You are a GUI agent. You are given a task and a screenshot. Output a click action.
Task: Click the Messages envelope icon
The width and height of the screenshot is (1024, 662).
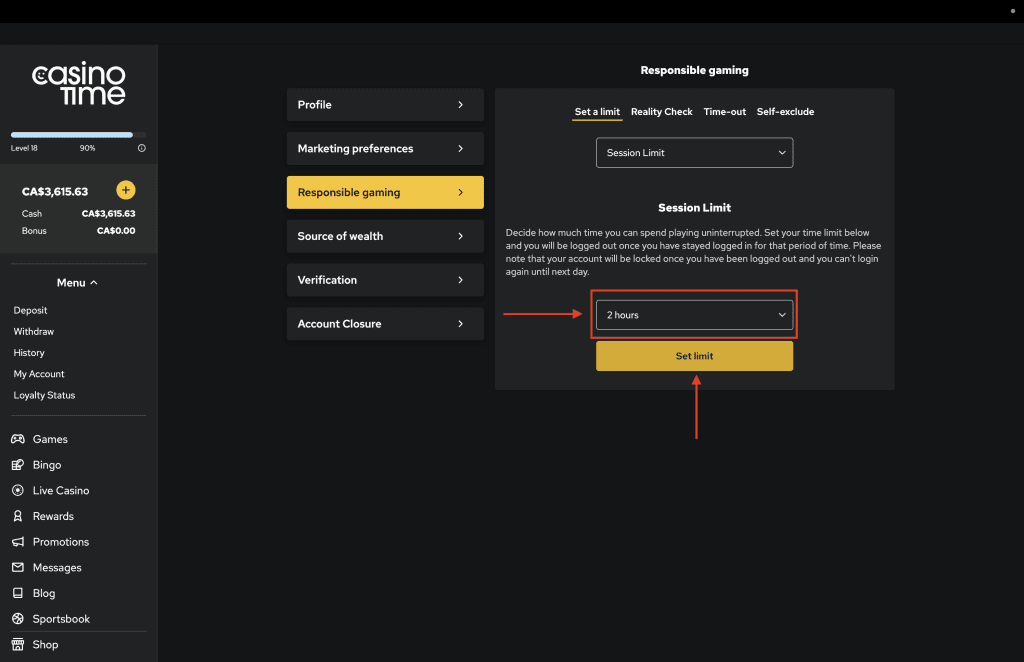(18, 567)
